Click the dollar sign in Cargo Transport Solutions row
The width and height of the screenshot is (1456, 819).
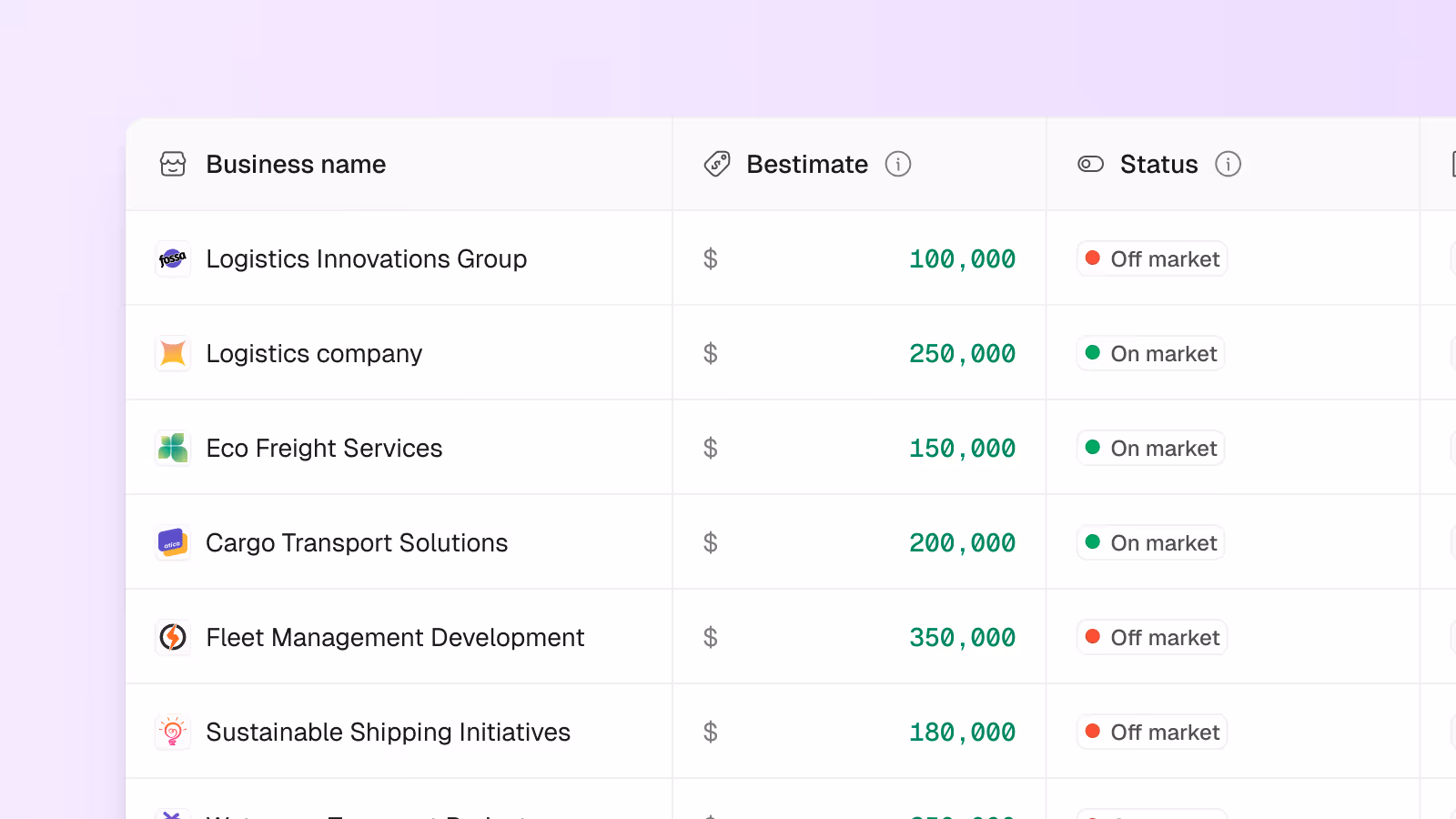(711, 543)
